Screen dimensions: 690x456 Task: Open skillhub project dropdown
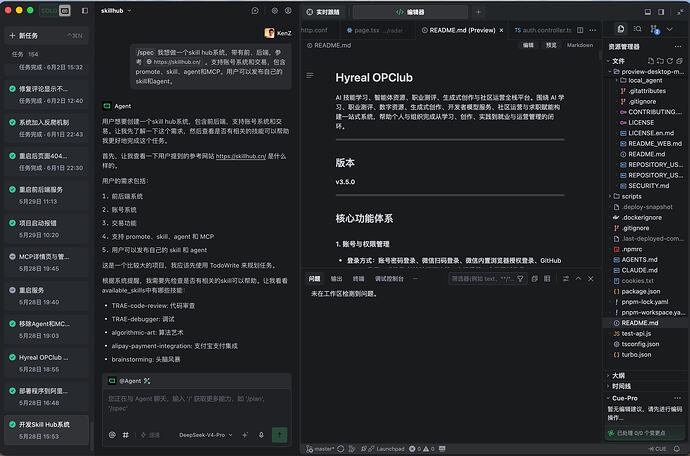coord(116,11)
